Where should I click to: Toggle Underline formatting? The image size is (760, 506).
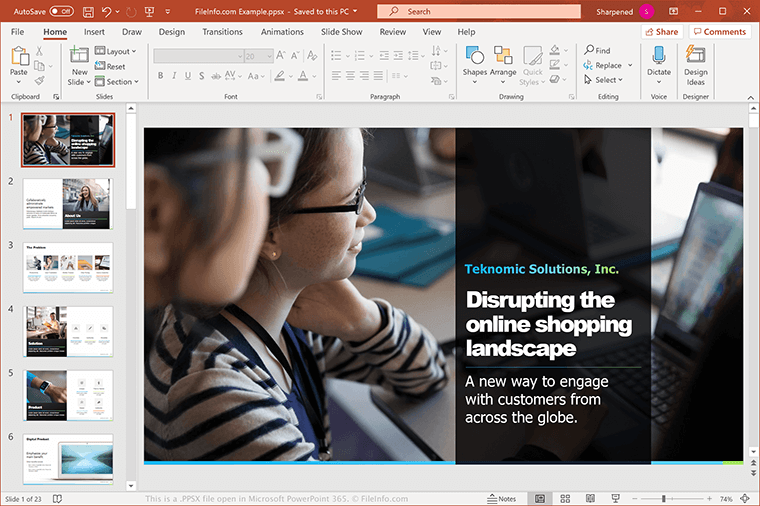(188, 76)
